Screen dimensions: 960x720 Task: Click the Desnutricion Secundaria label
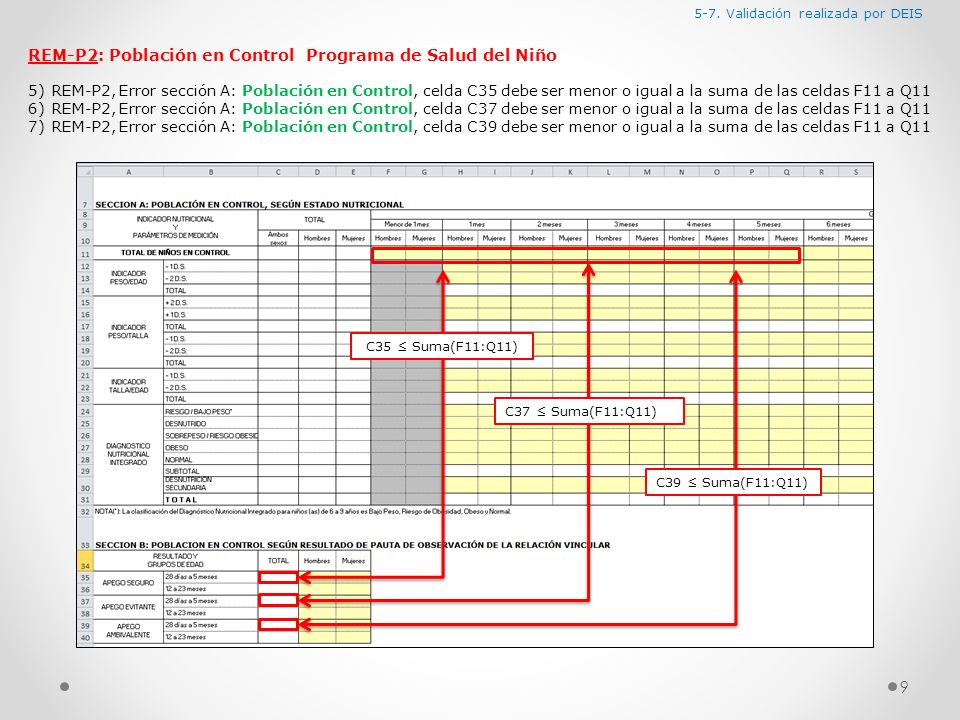pyautogui.click(x=188, y=484)
